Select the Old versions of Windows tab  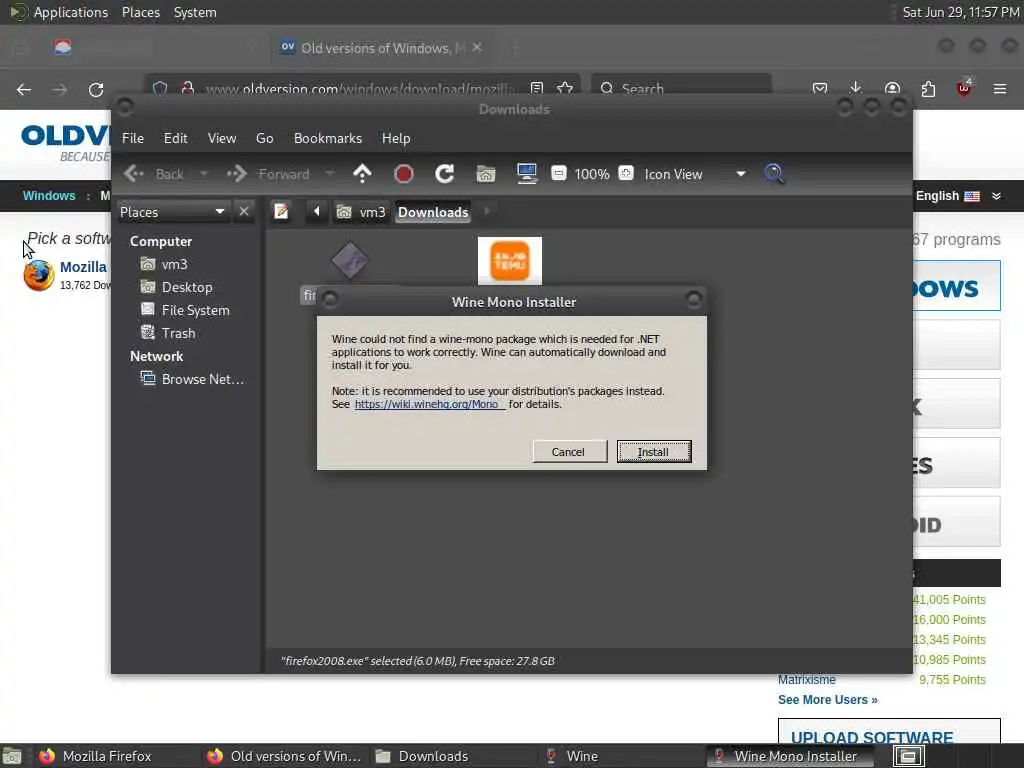[x=381, y=48]
